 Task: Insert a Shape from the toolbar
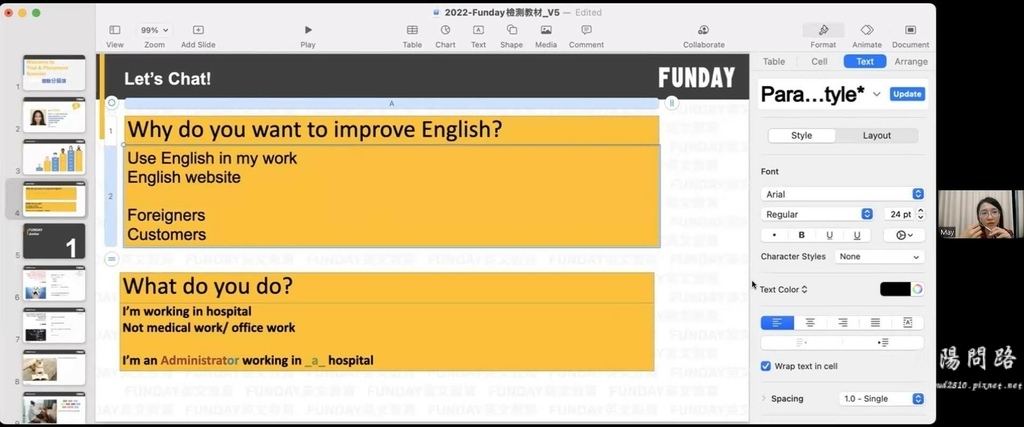[512, 30]
